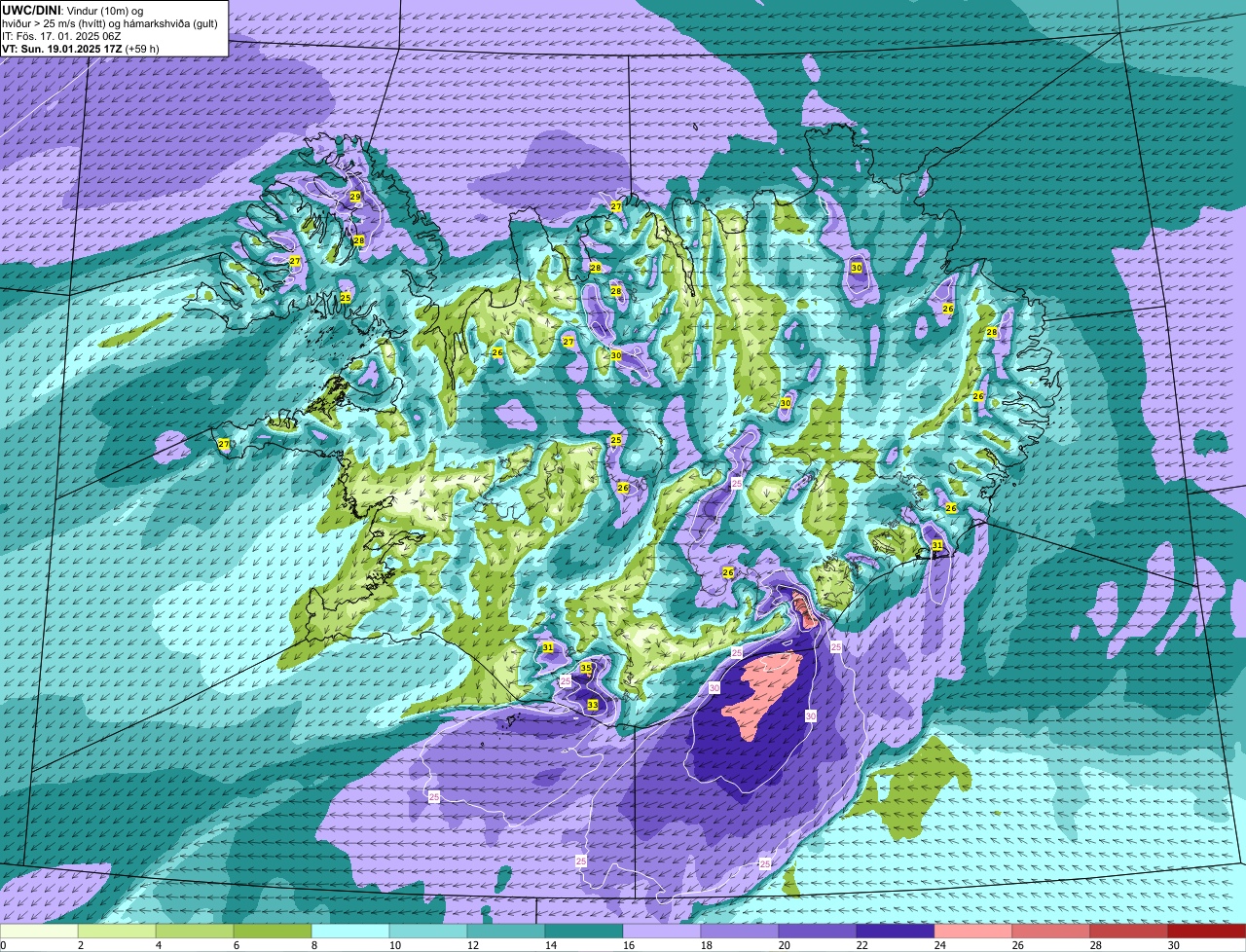Click the yellow gust label 35 on the map

(586, 668)
